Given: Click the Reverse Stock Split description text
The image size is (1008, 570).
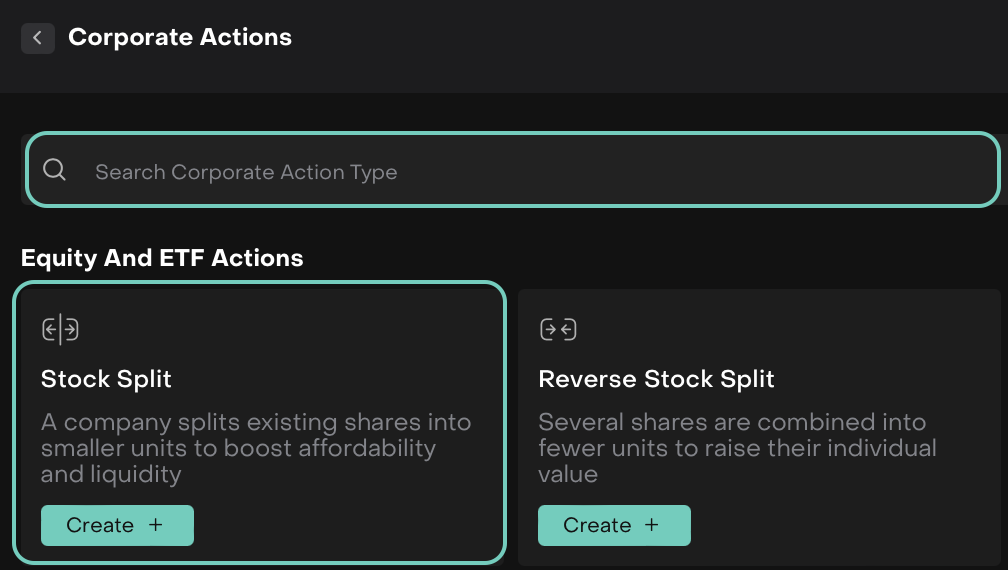Looking at the screenshot, I should [737, 448].
